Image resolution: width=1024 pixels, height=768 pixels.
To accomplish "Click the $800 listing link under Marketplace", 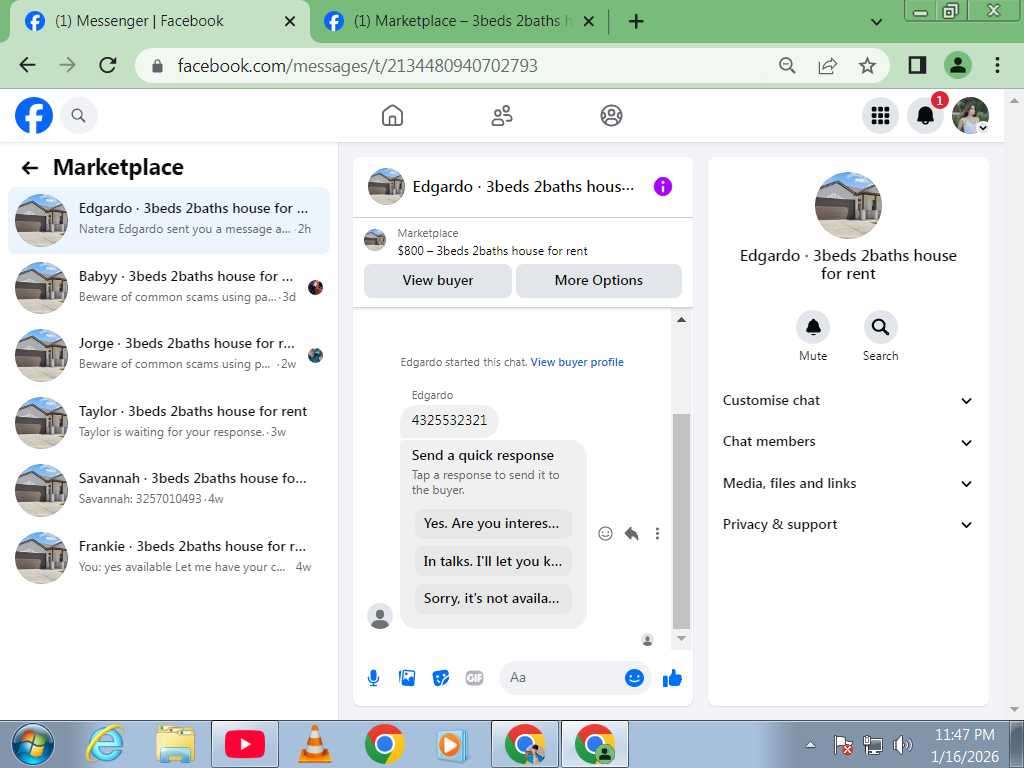I will (492, 251).
